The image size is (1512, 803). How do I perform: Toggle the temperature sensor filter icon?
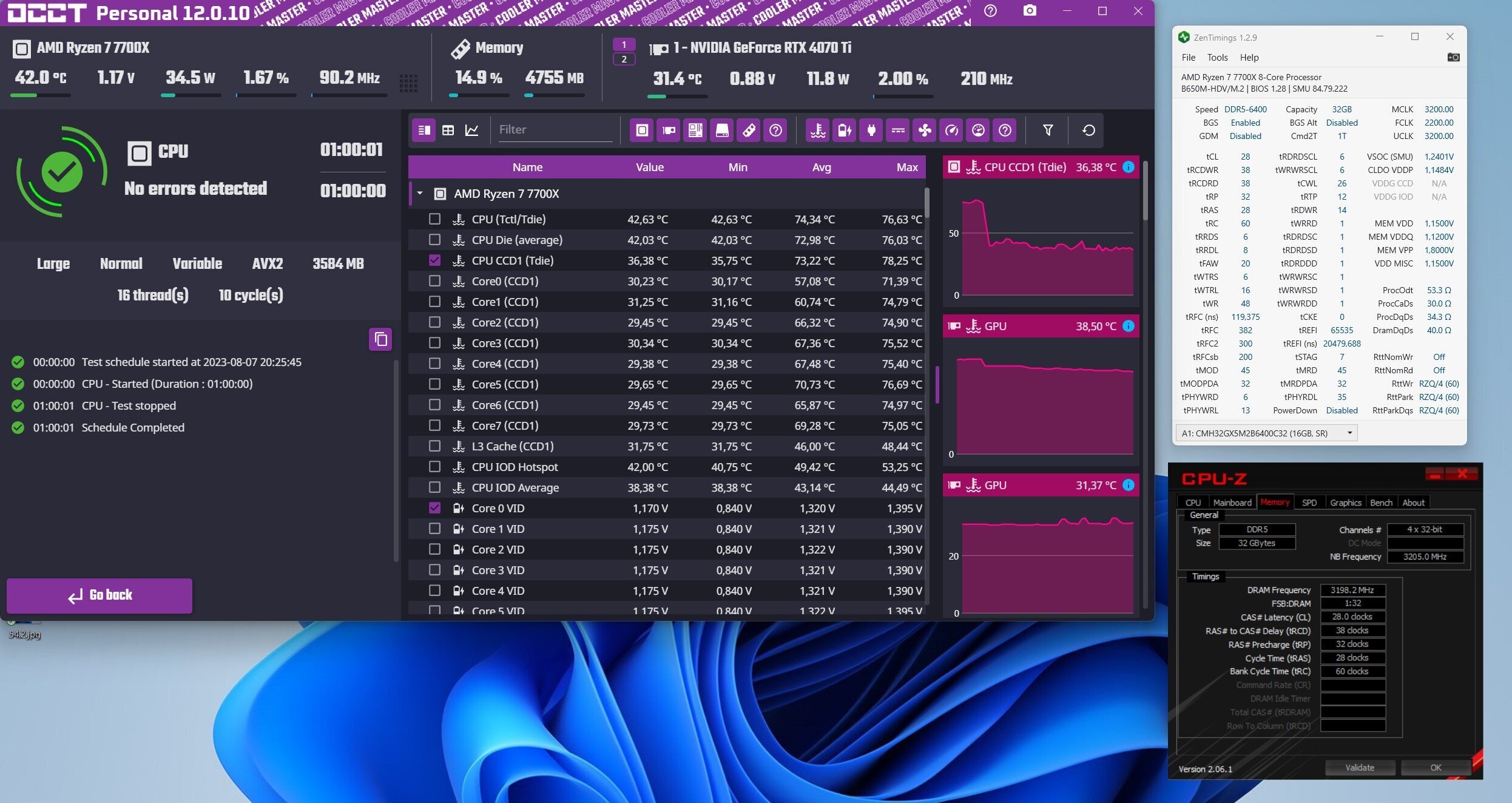pos(818,130)
